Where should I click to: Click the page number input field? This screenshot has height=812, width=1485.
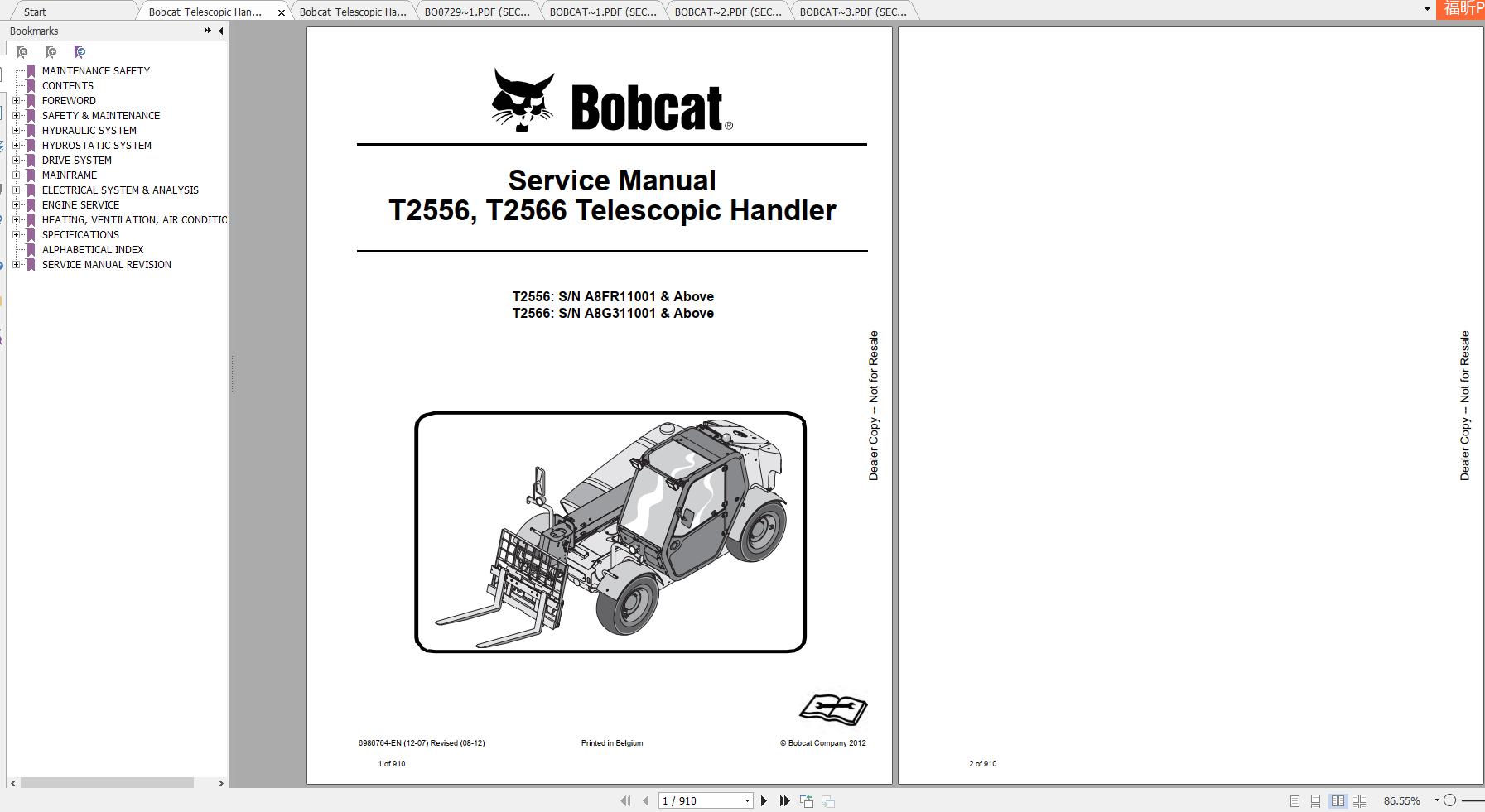700,800
